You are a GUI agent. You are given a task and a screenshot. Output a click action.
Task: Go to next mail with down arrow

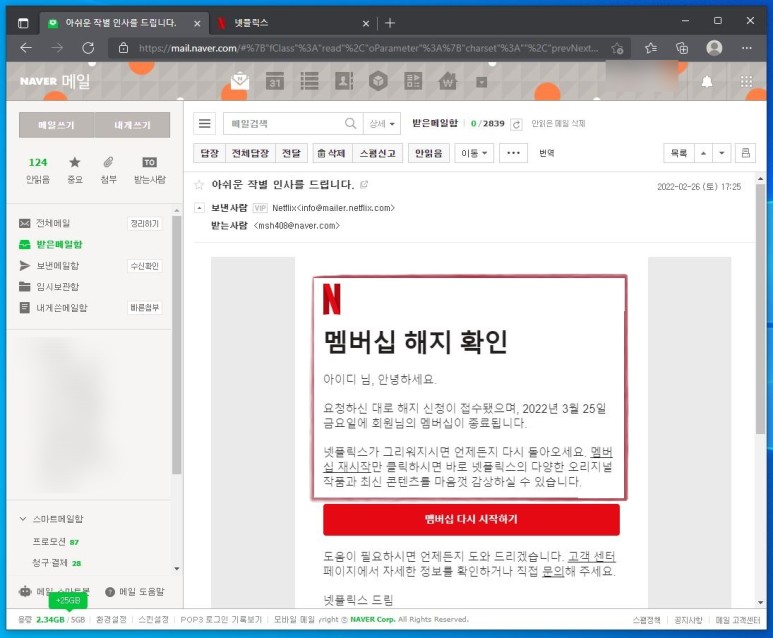721,153
